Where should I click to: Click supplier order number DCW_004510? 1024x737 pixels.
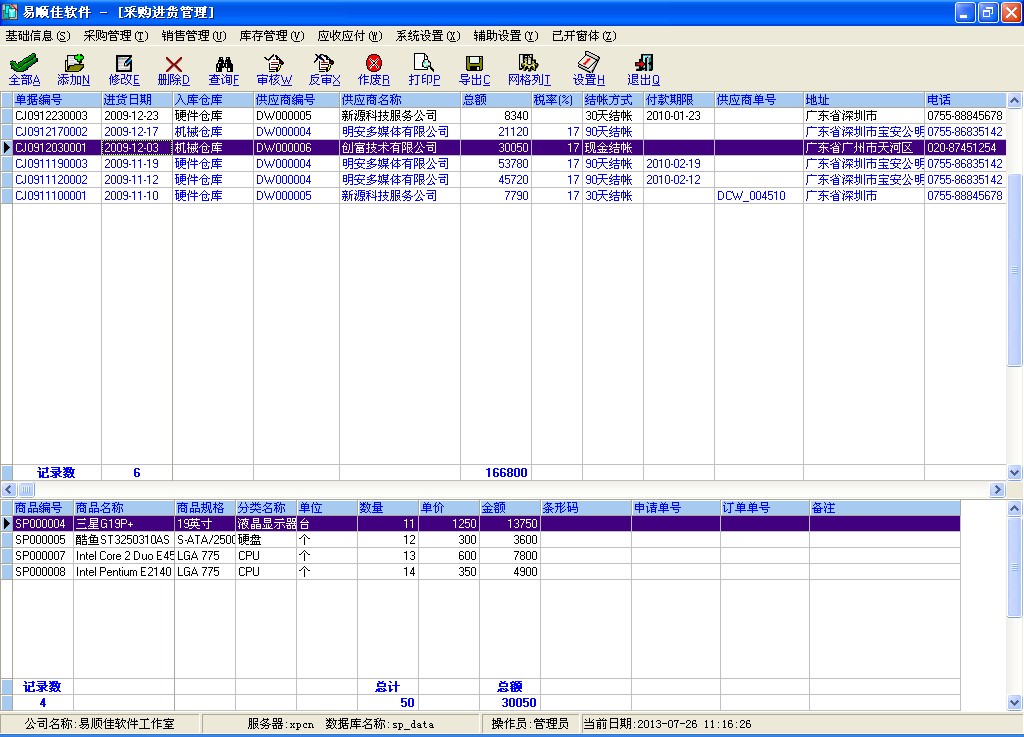tap(751, 196)
